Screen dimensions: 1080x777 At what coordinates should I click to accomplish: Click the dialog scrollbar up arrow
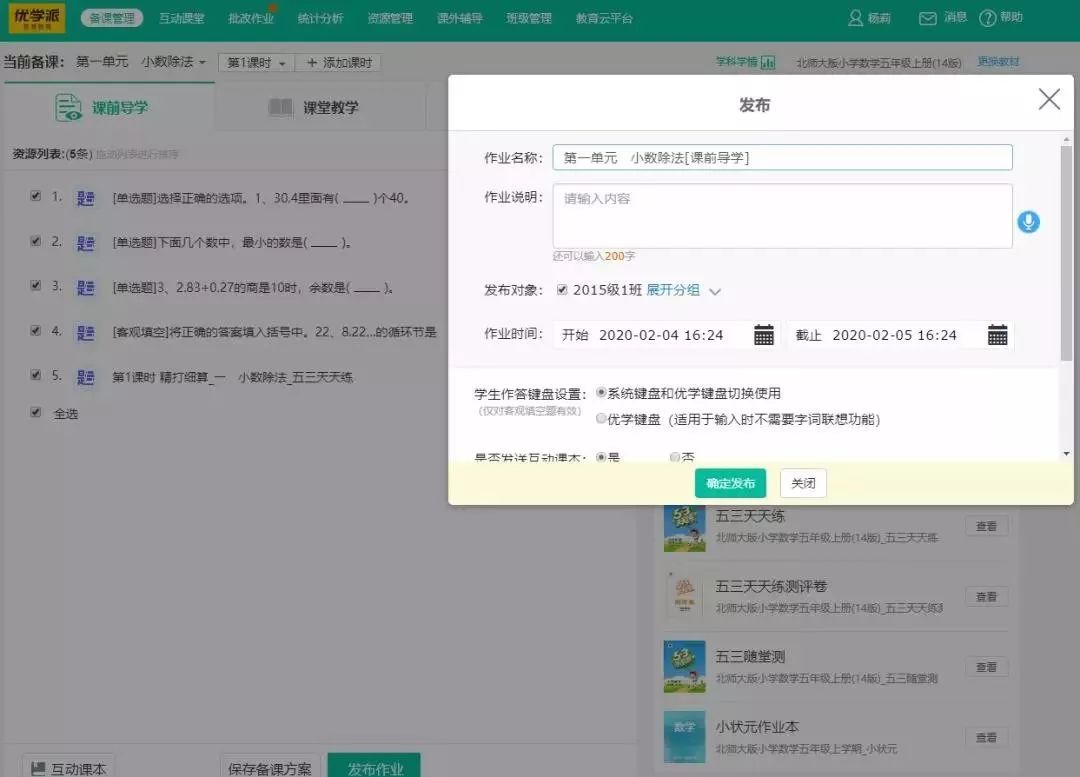tap(1066, 139)
